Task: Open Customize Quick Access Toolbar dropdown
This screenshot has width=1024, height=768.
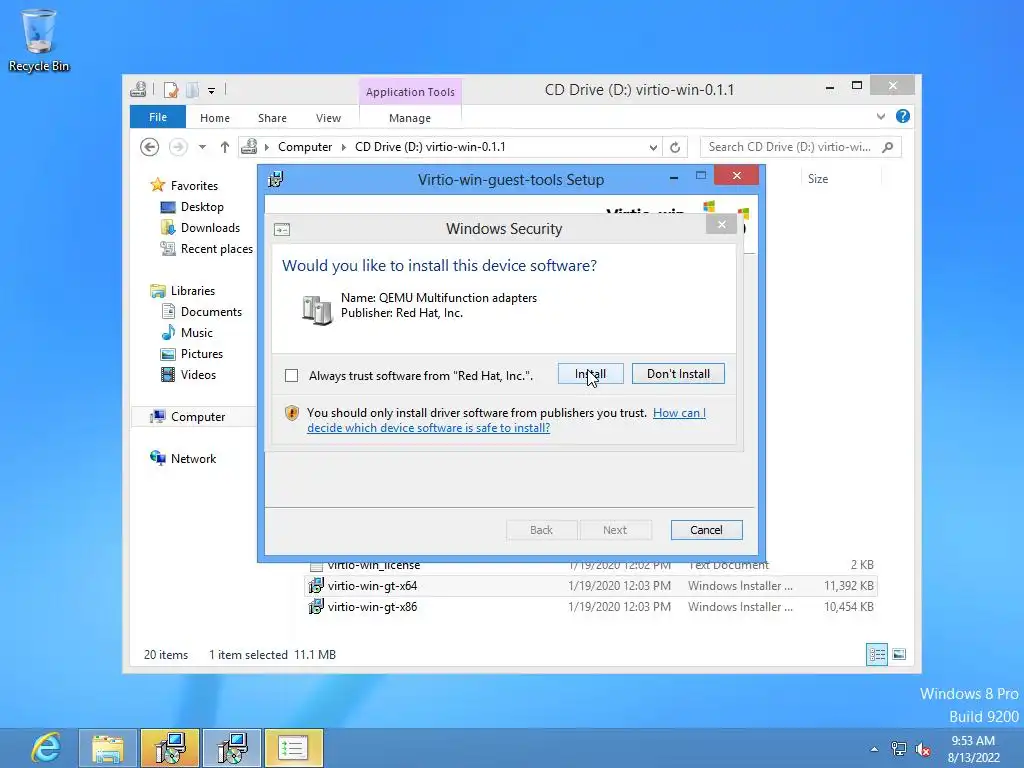Action: pyautogui.click(x=212, y=91)
